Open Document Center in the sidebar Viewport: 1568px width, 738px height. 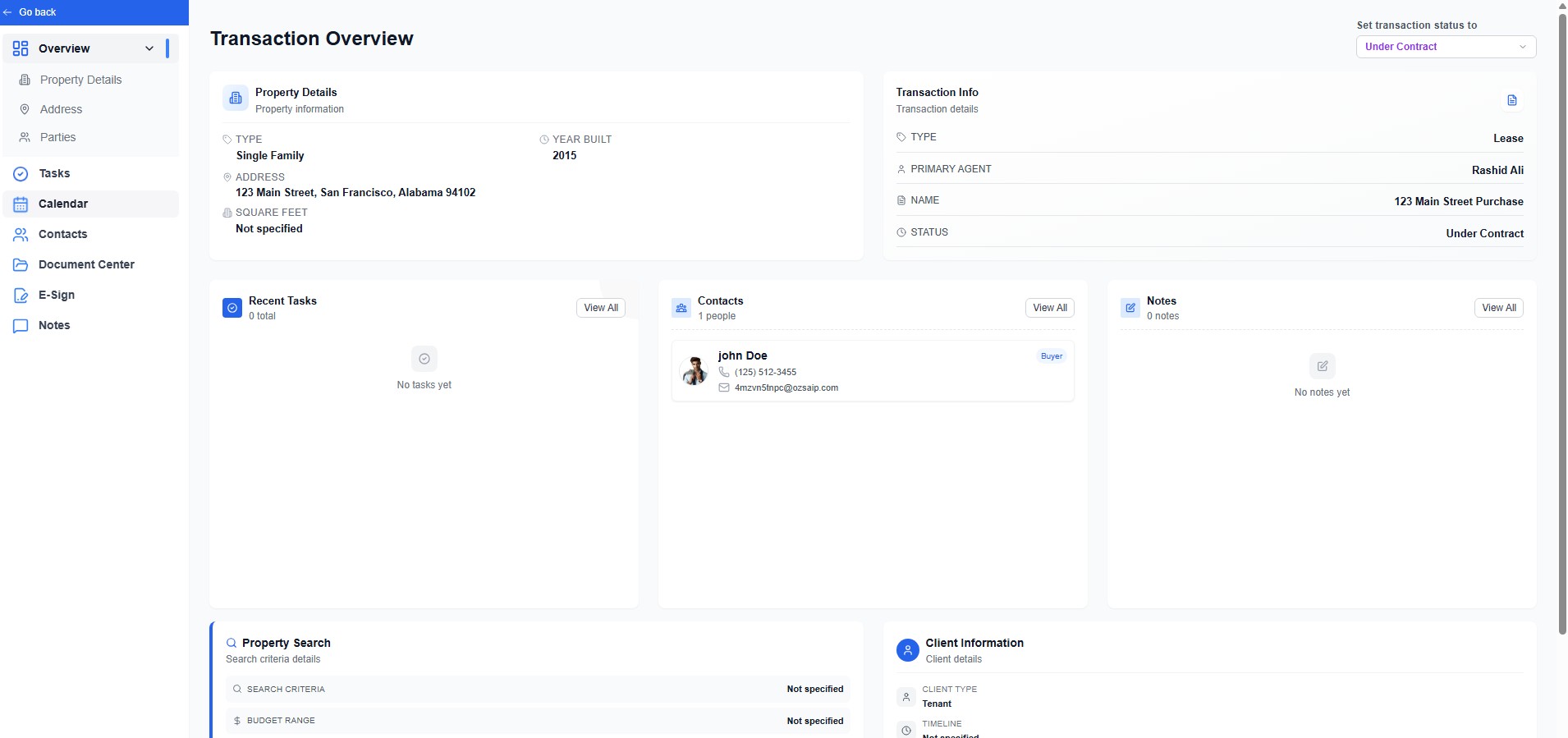[90, 264]
